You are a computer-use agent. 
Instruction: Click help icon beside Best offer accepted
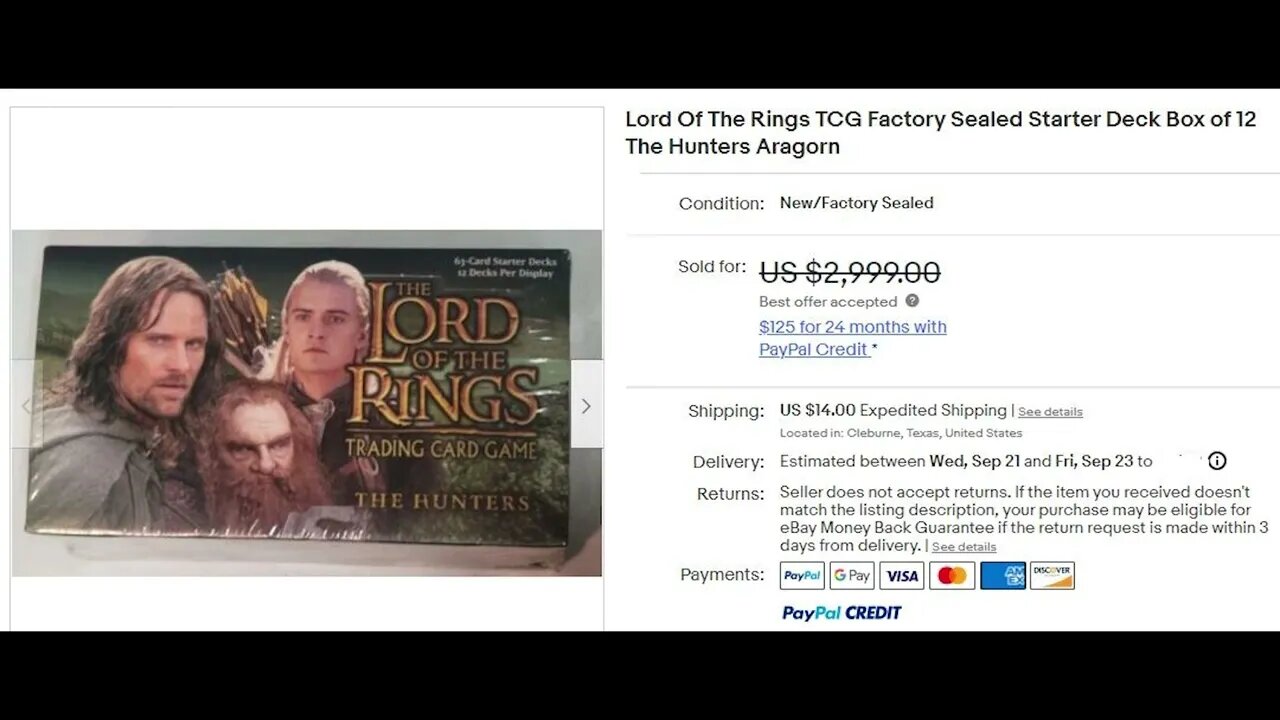pyautogui.click(x=912, y=301)
